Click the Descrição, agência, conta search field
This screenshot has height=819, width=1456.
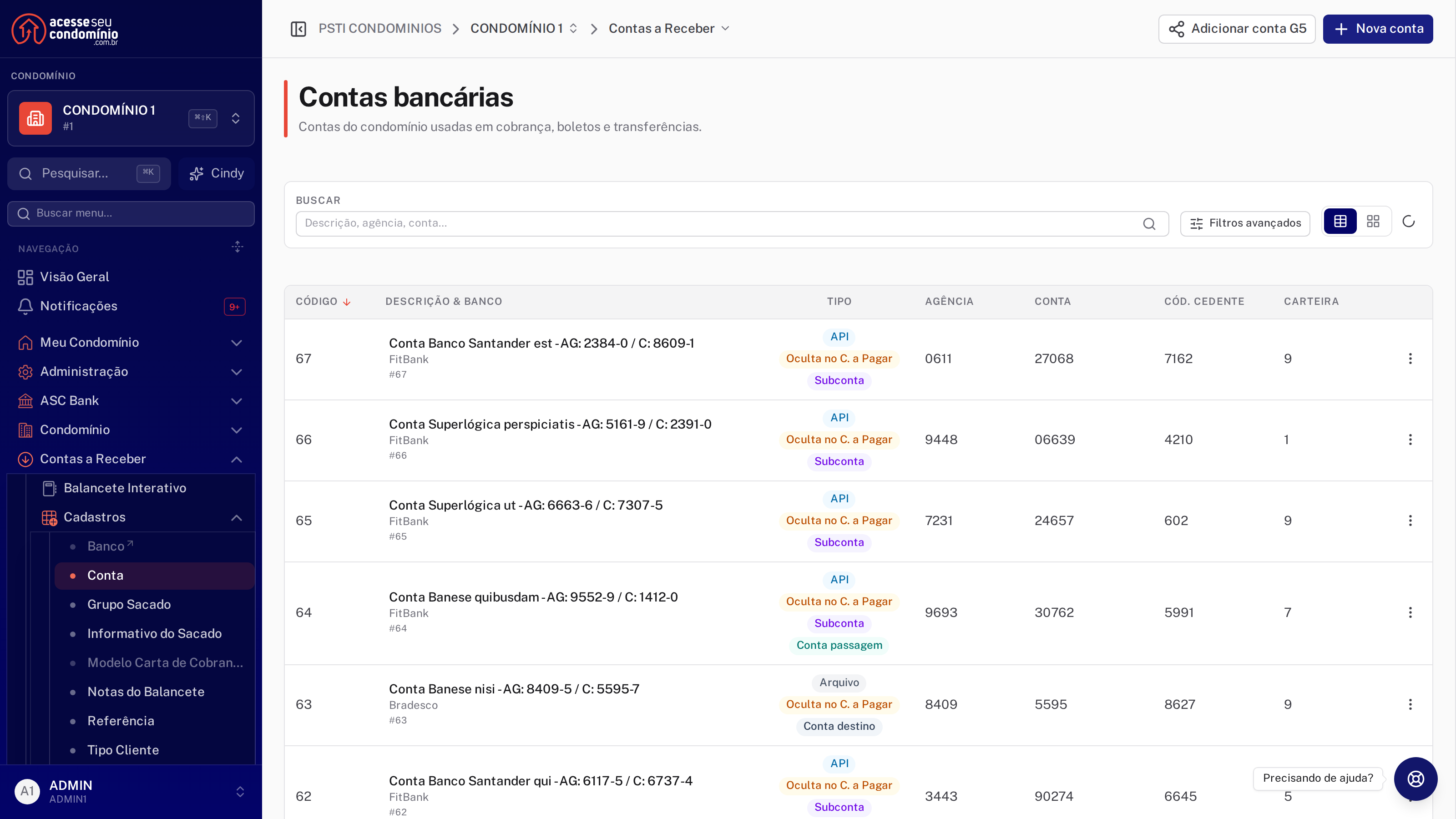coord(732,224)
